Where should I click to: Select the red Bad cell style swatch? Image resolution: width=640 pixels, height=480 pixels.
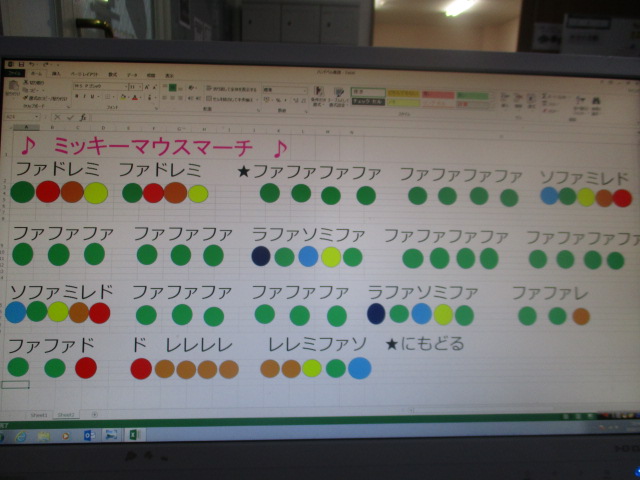coord(438,95)
